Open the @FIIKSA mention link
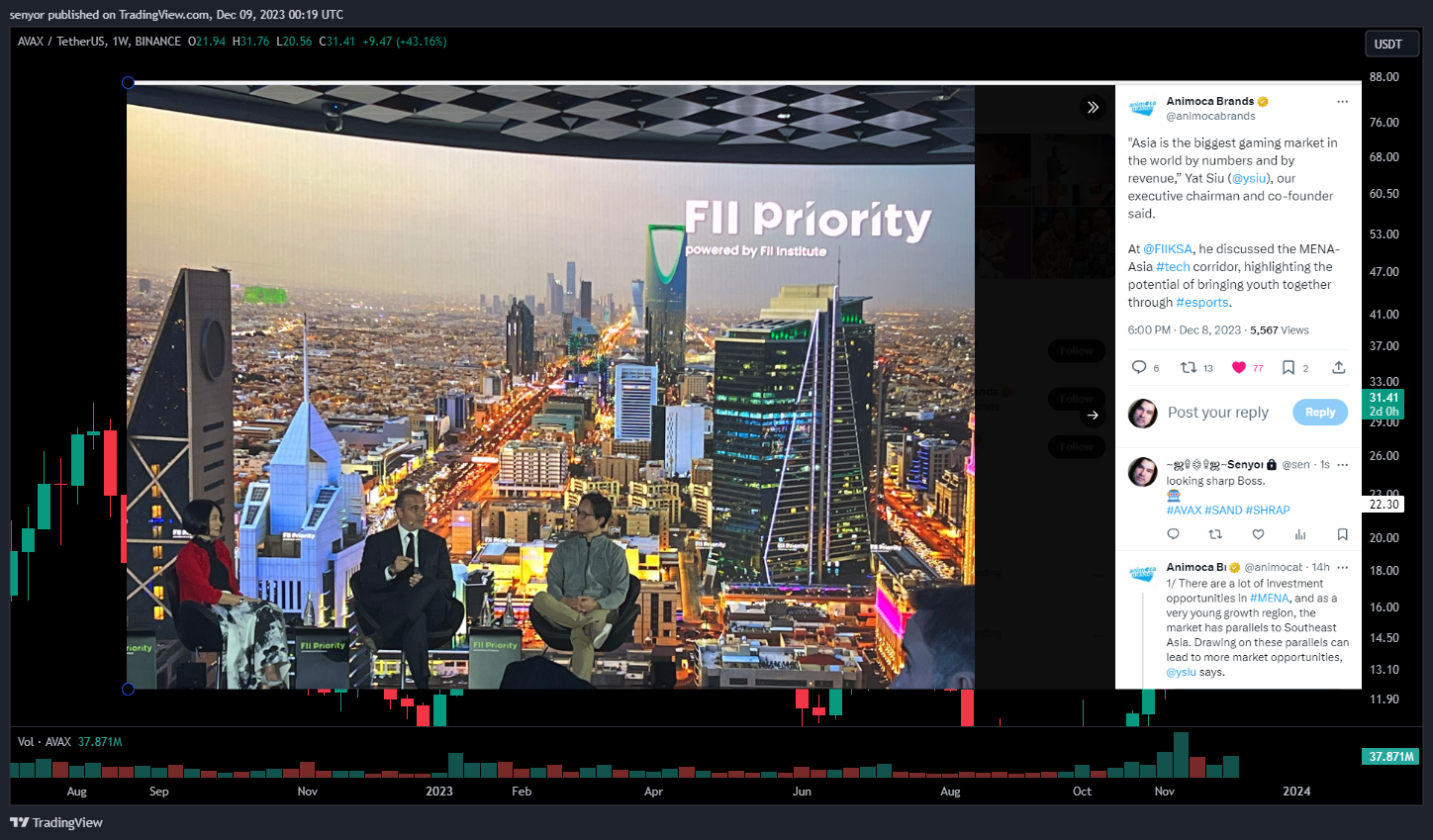 (1168, 249)
